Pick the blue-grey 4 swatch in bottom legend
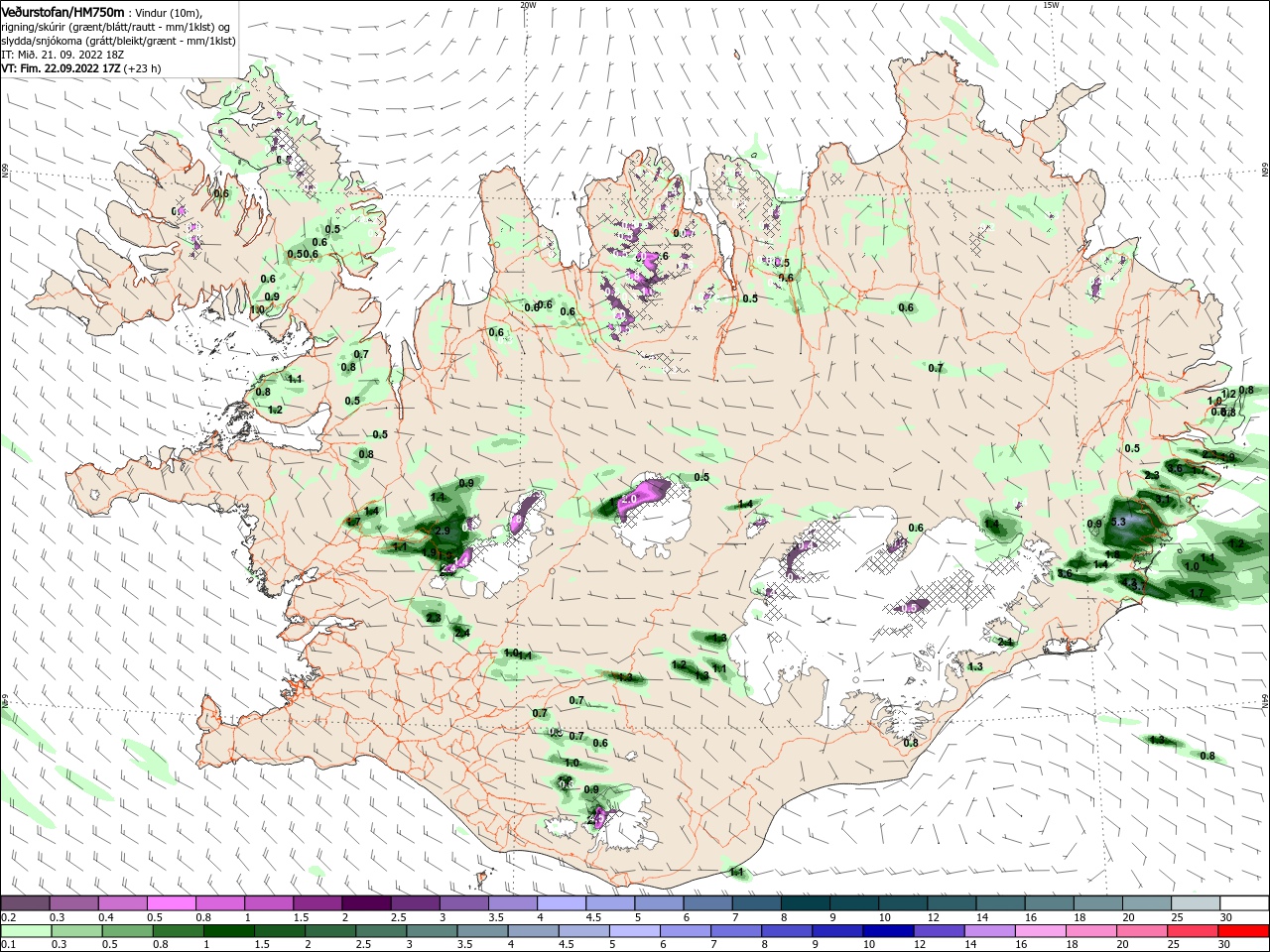This screenshot has width=1270, height=952. click(534, 930)
